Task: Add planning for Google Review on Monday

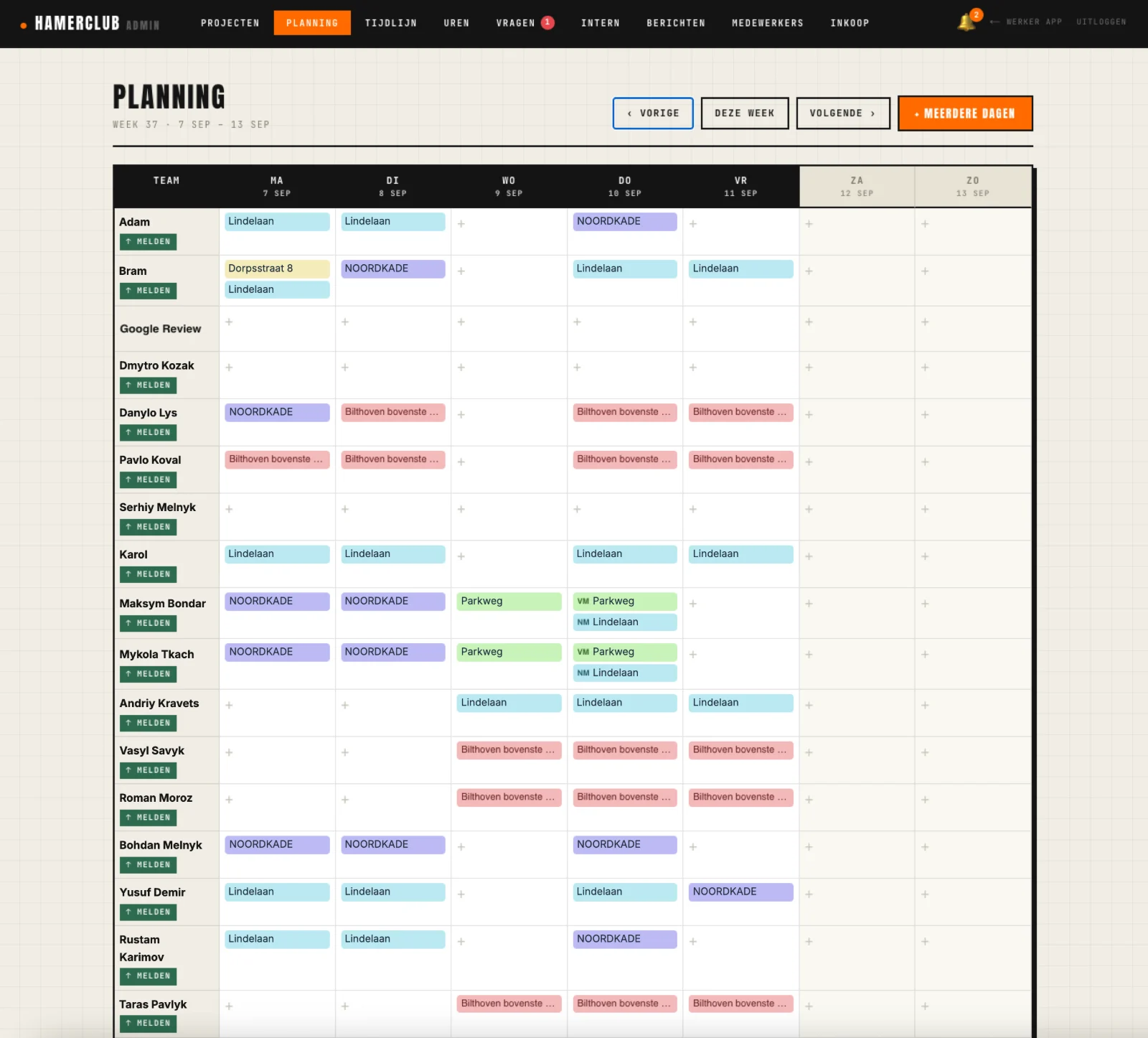Action: (x=229, y=322)
